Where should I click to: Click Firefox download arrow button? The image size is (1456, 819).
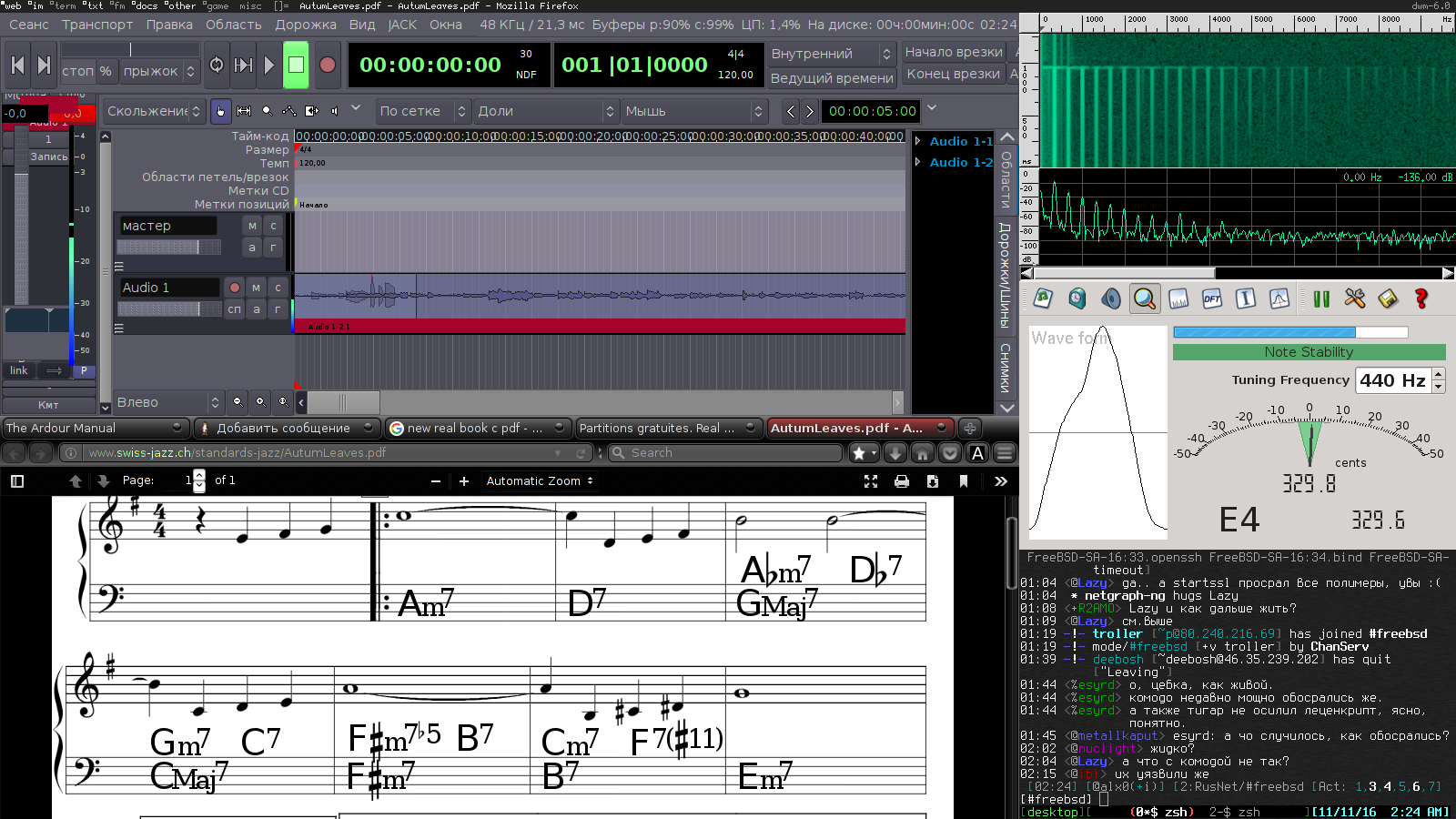click(895, 452)
